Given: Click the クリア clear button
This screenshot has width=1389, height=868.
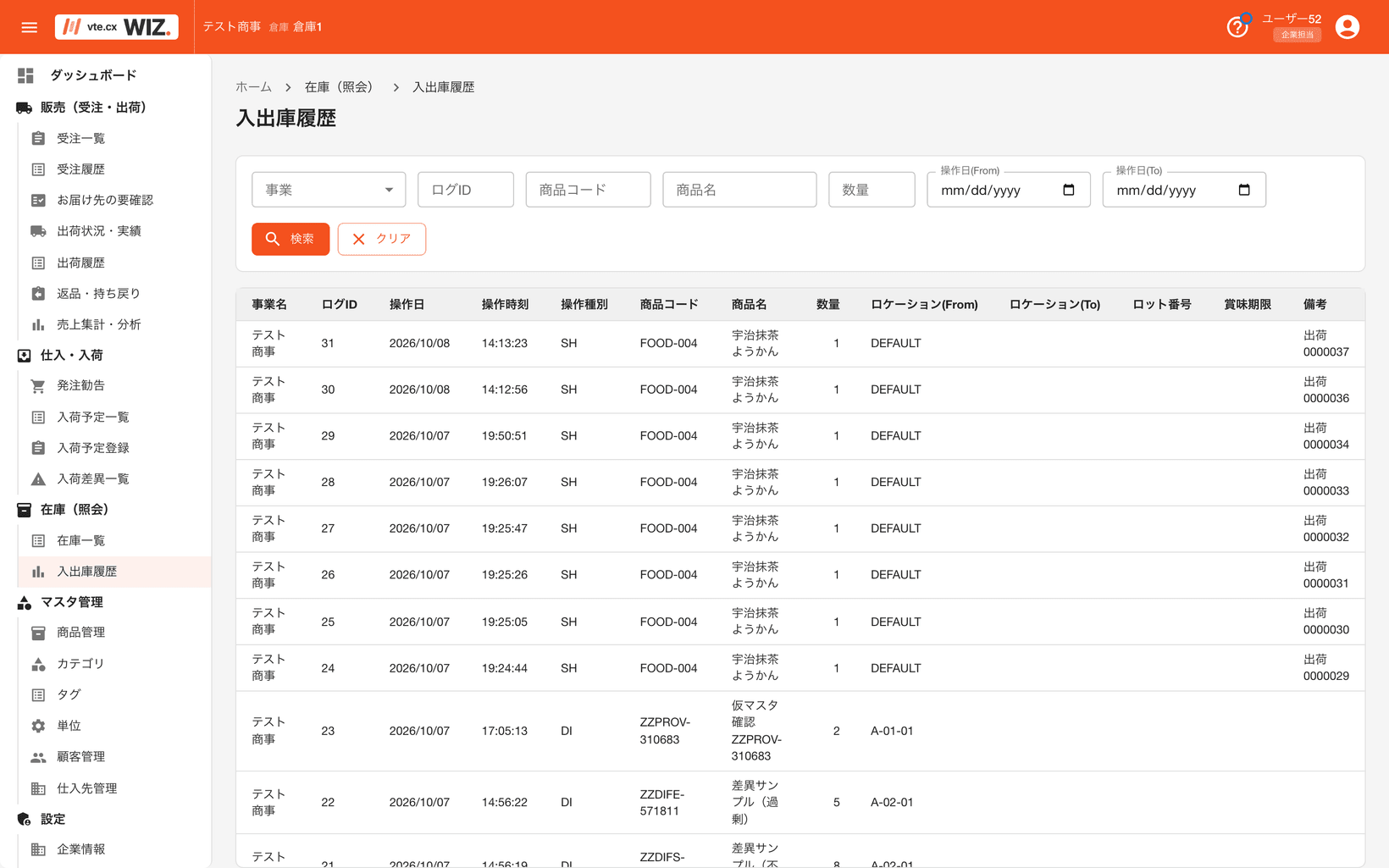Looking at the screenshot, I should coord(382,239).
